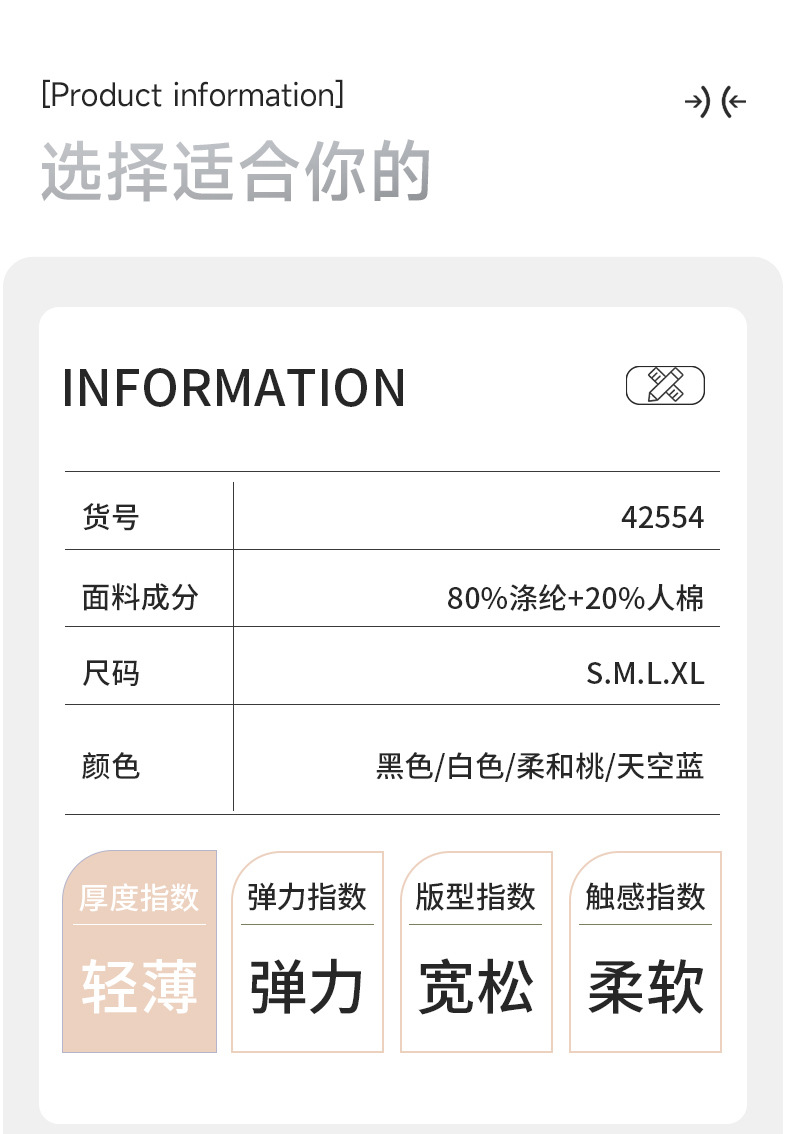The height and width of the screenshot is (1134, 790).
Task: Click the 轻薄 thickness value
Action: tap(139, 986)
